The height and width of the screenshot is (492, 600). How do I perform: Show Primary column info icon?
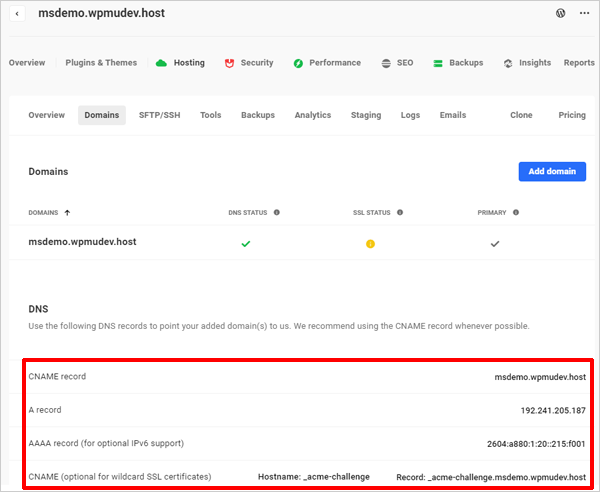[516, 212]
